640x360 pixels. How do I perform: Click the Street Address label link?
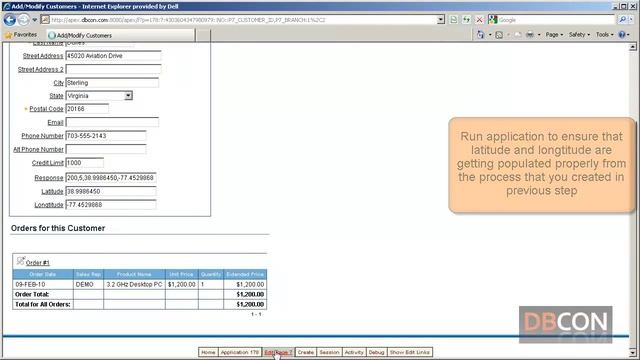(43, 56)
